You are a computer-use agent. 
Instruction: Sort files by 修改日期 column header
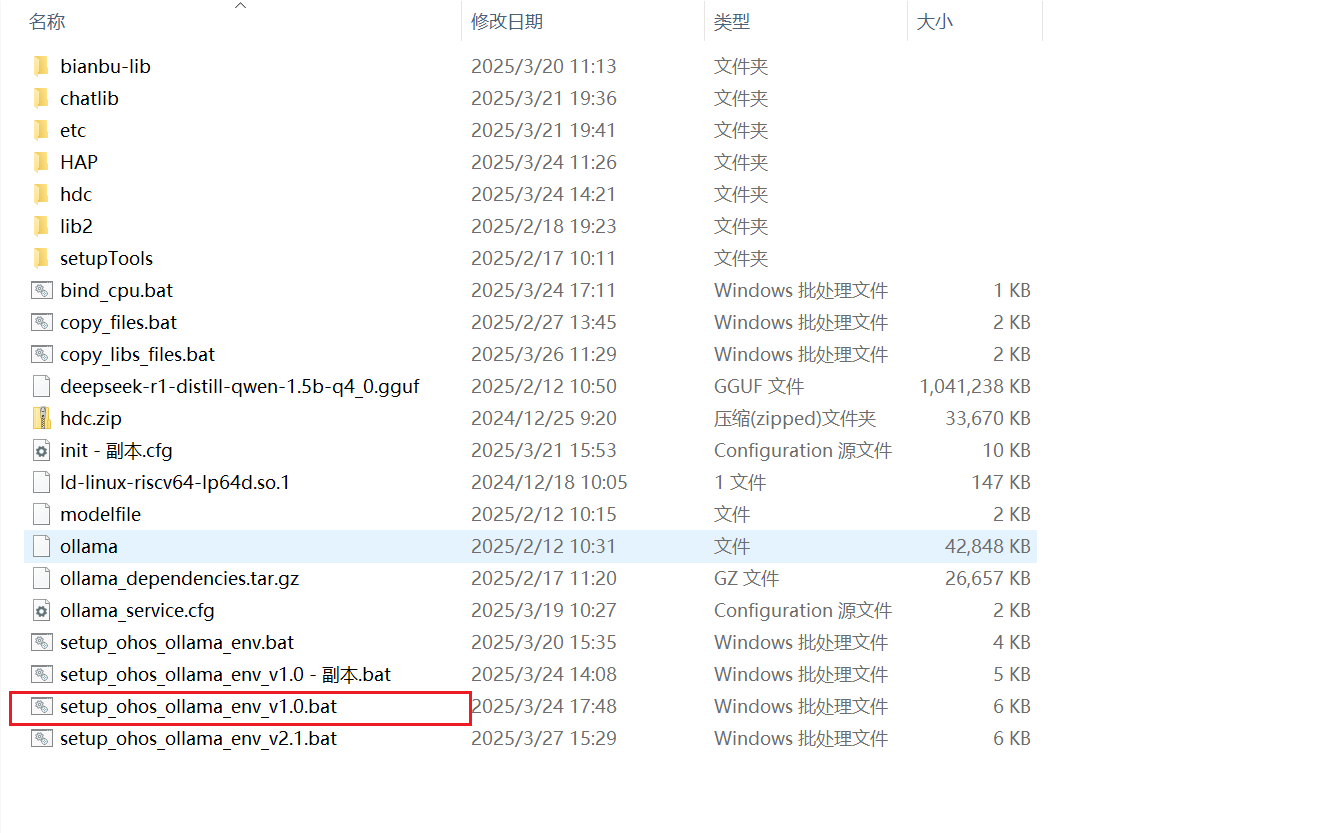pyautogui.click(x=507, y=21)
